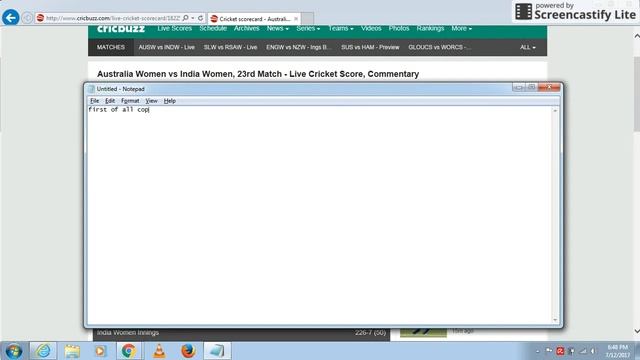The width and height of the screenshot is (640, 360).
Task: Click the MATCHES label in match bar
Action: tap(111, 47)
